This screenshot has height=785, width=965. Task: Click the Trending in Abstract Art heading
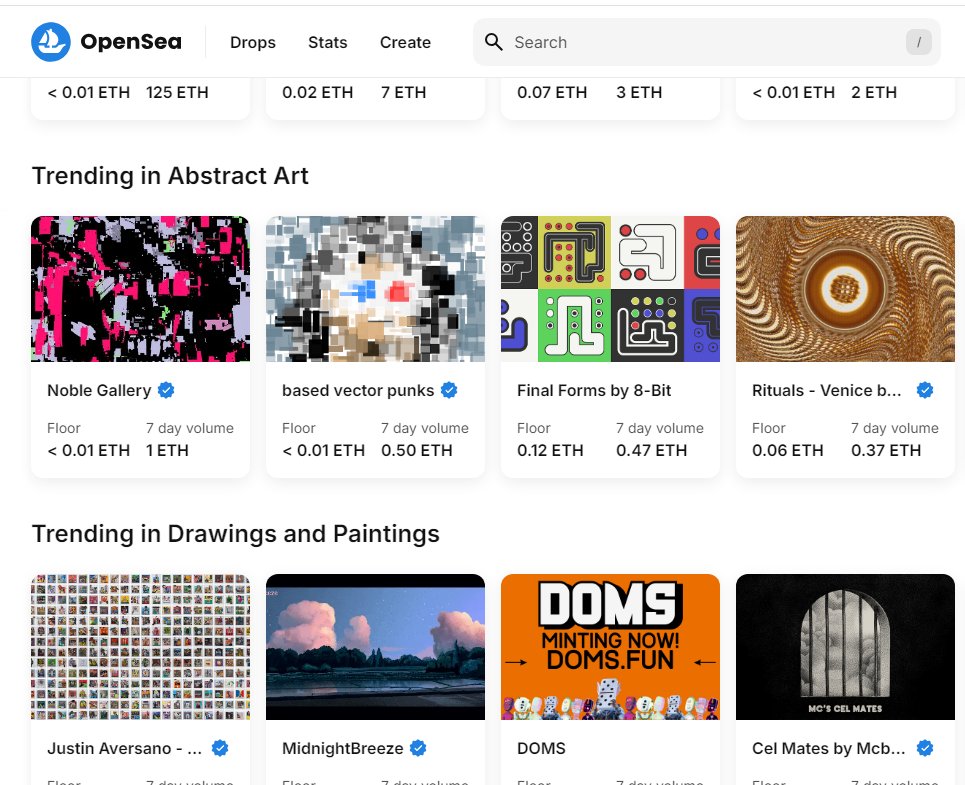[170, 176]
